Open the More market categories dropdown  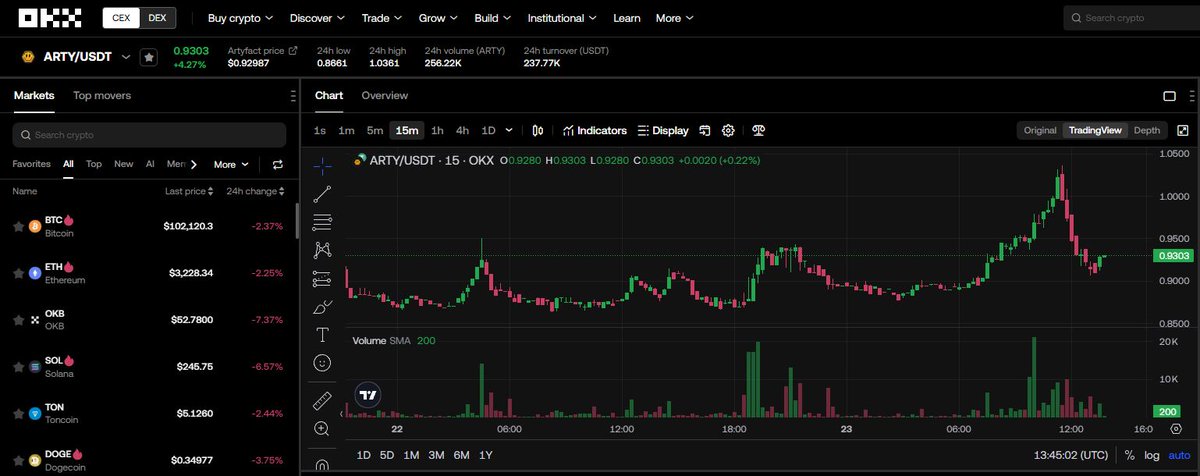click(x=230, y=164)
